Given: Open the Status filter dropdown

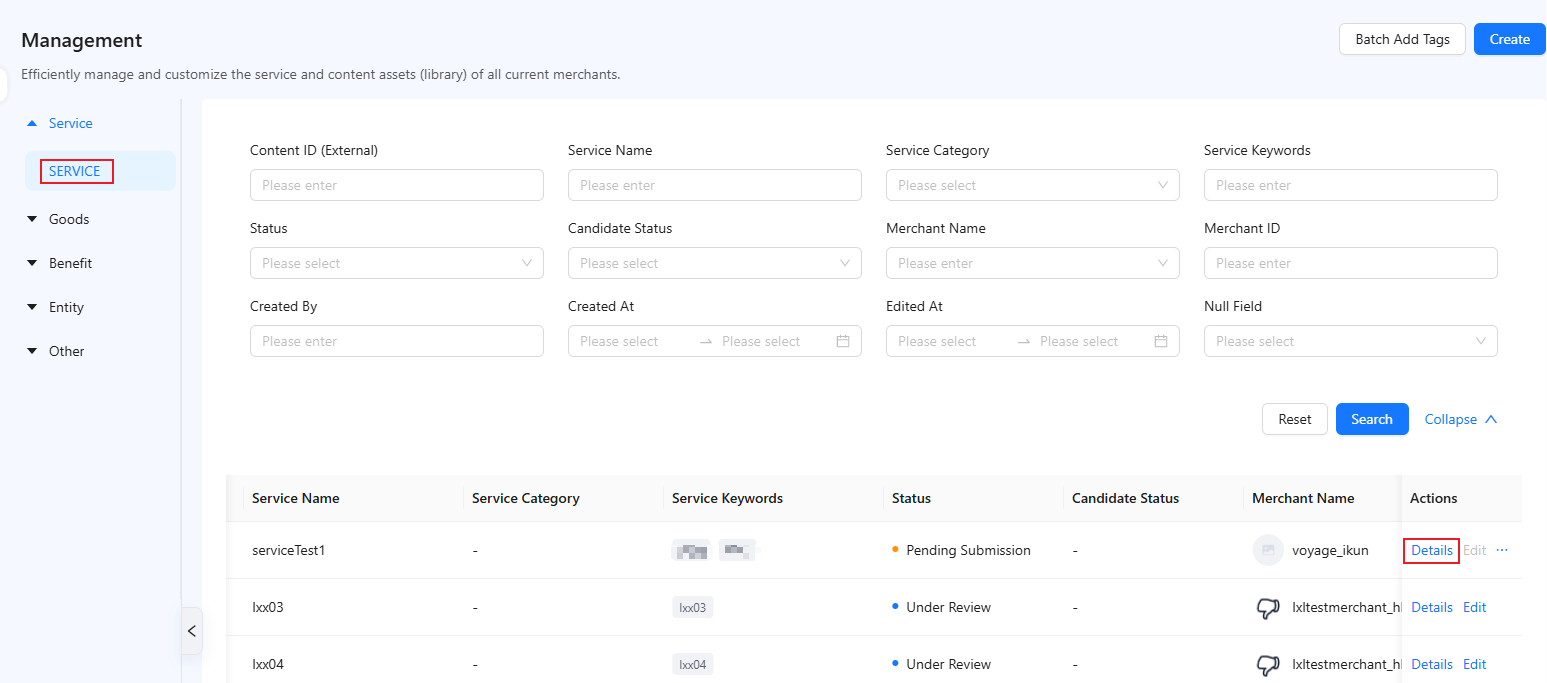Looking at the screenshot, I should click(x=397, y=263).
